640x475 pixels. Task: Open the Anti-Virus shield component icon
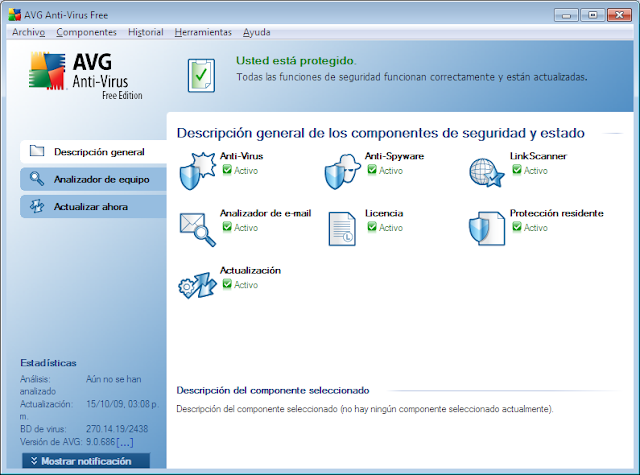pos(198,171)
